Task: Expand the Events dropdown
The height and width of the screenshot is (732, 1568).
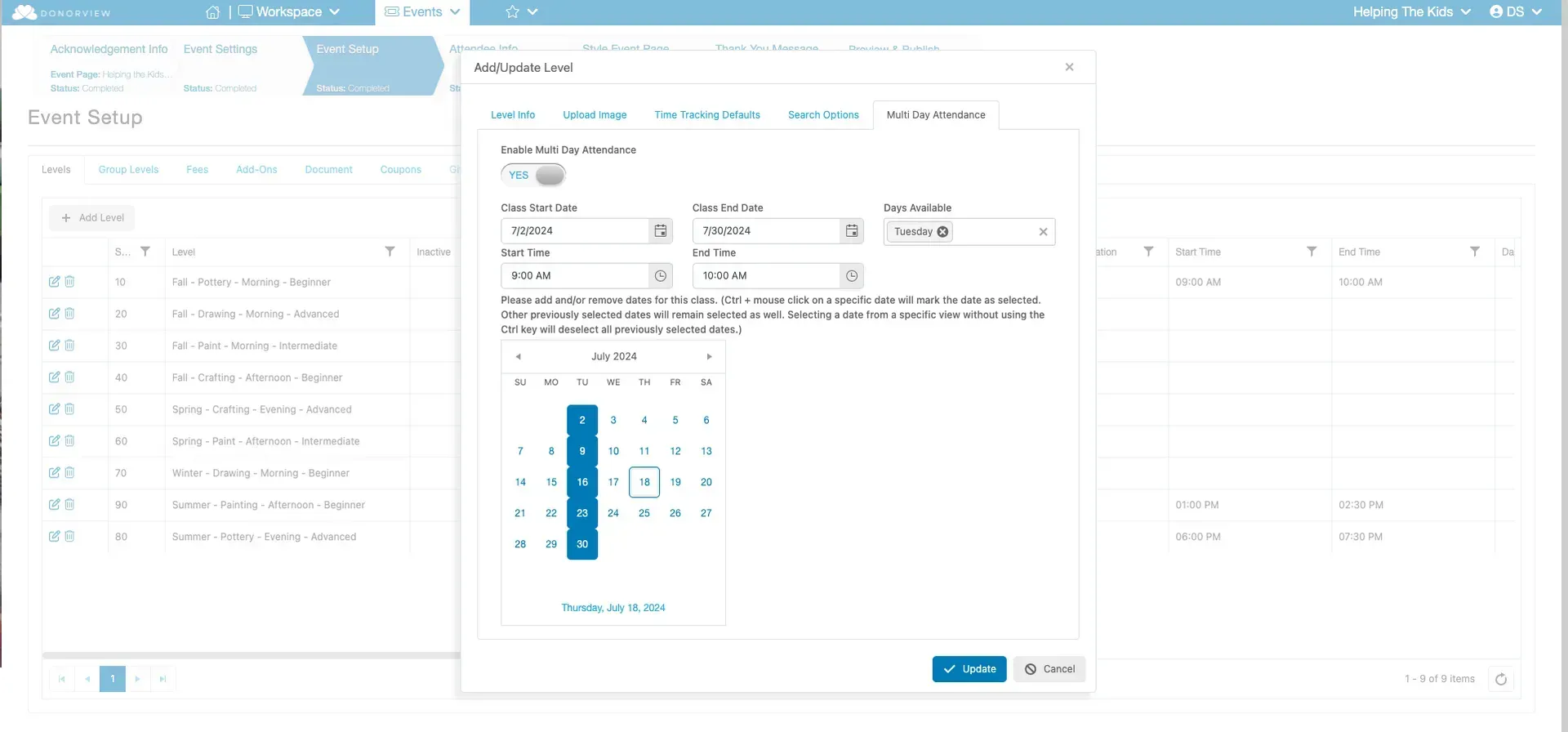Action: (x=422, y=12)
